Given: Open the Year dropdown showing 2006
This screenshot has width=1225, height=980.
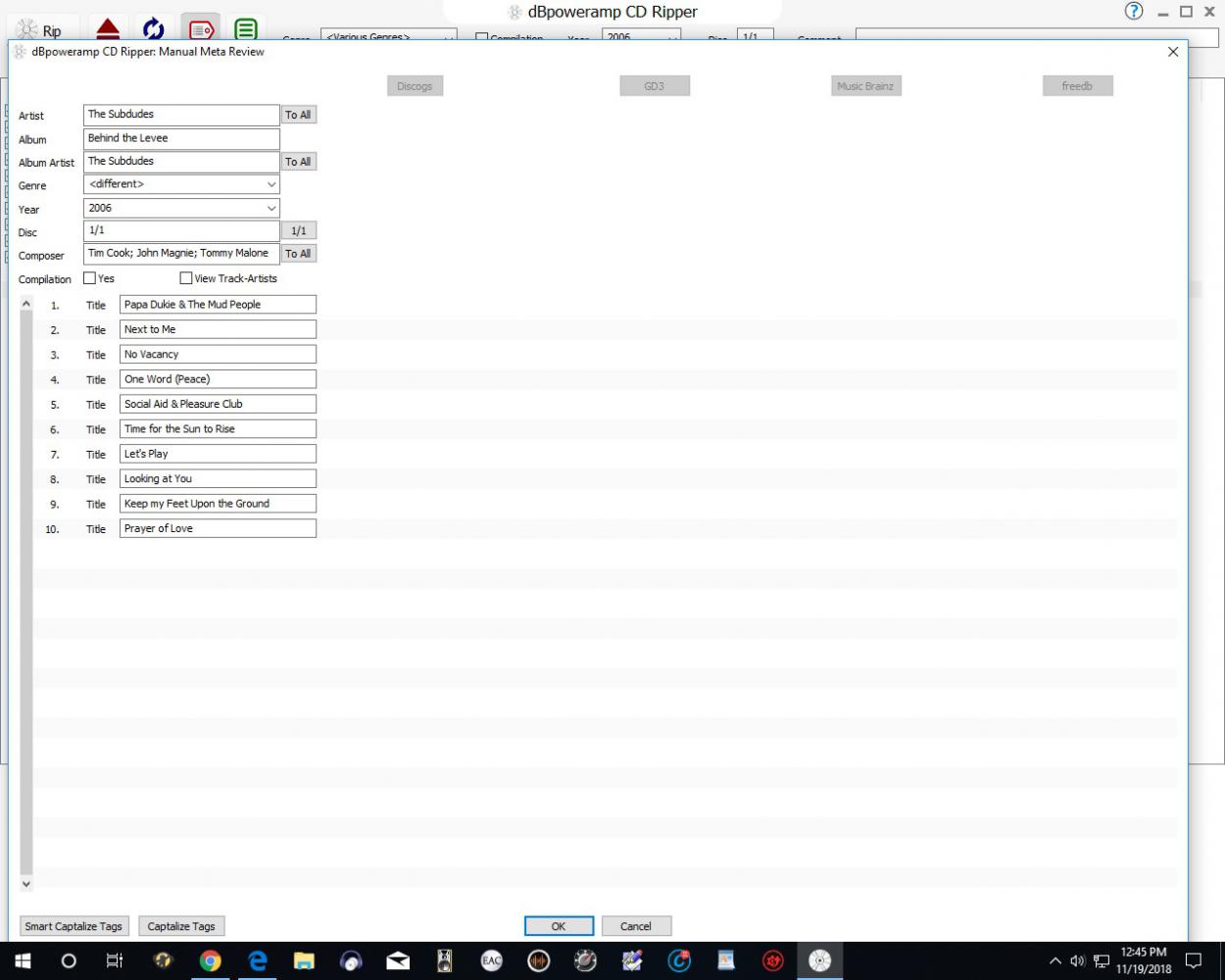Looking at the screenshot, I should tap(271, 208).
